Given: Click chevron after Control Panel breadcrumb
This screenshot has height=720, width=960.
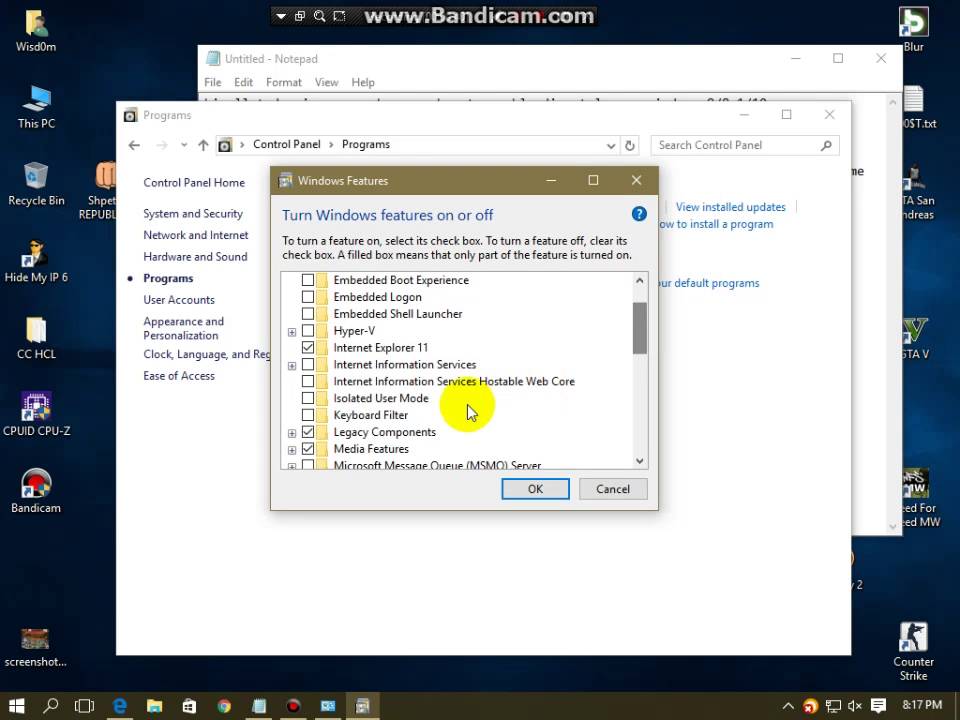Looking at the screenshot, I should [331, 144].
